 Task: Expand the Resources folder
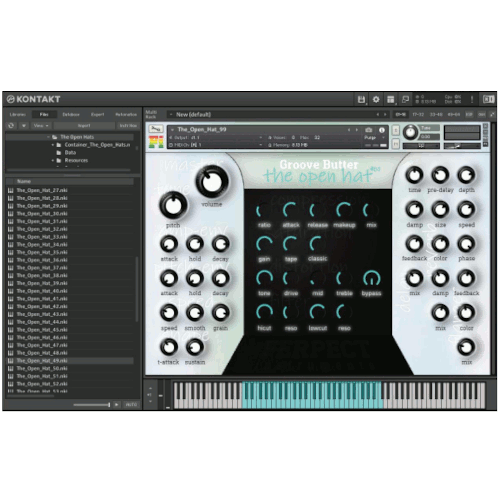pos(53,160)
